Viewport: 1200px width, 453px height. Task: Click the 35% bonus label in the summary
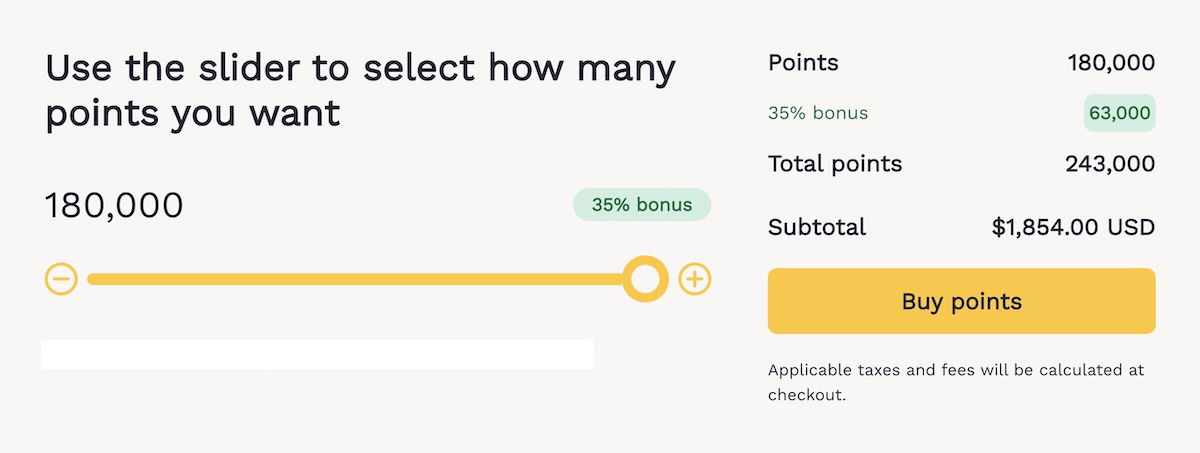[818, 113]
